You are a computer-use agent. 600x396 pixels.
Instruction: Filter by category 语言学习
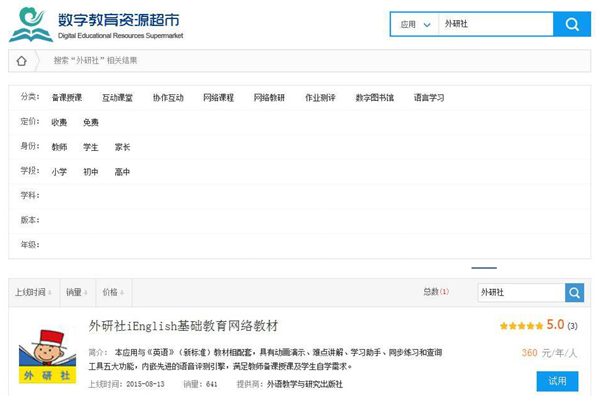[x=429, y=98]
